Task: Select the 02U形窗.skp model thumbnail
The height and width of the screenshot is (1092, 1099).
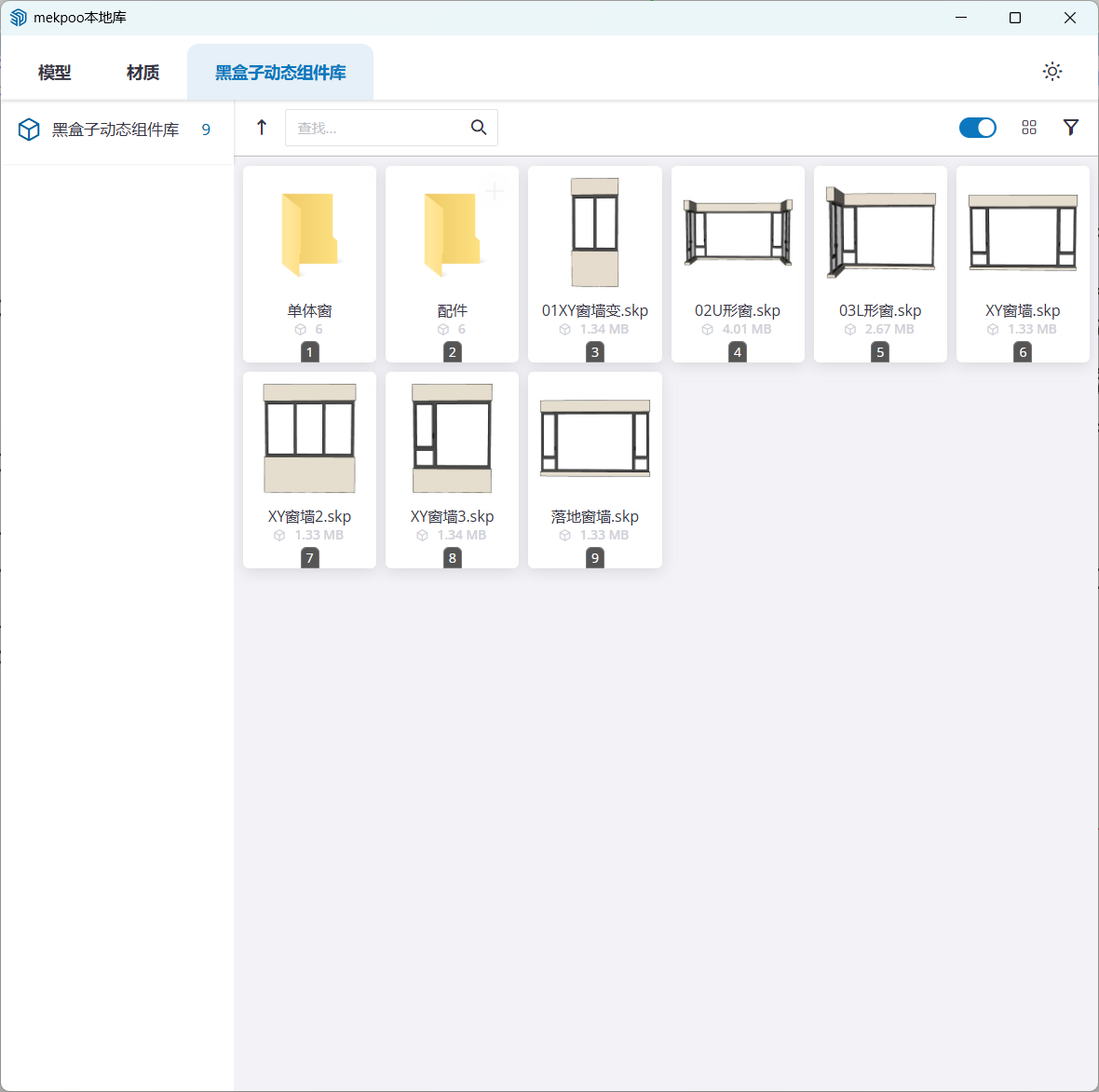Action: pyautogui.click(x=737, y=233)
